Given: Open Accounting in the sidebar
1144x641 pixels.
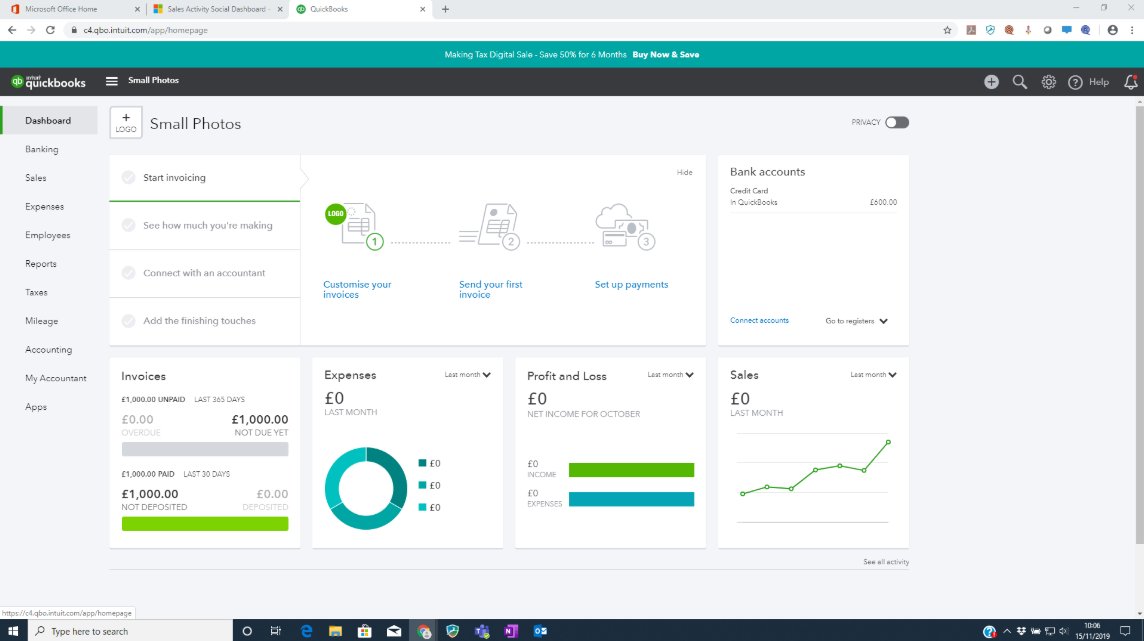Looking at the screenshot, I should (x=48, y=349).
